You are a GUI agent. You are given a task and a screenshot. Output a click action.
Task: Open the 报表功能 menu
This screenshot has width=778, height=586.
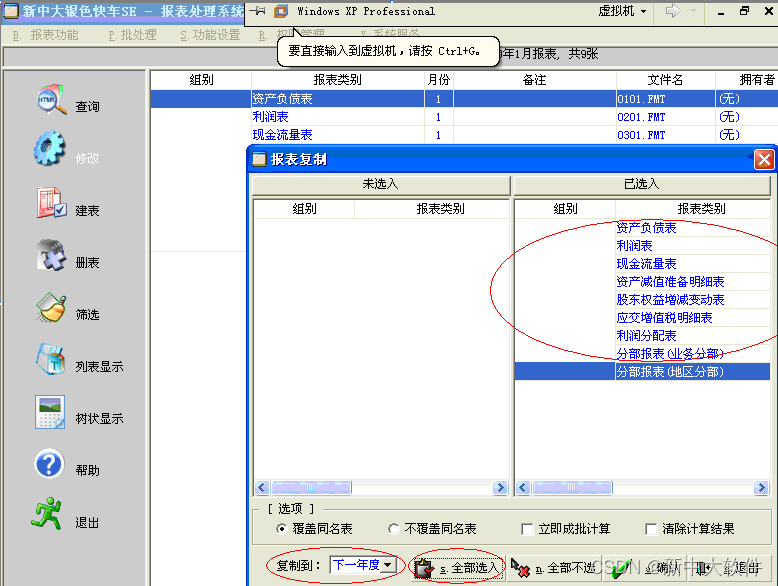click(46, 35)
